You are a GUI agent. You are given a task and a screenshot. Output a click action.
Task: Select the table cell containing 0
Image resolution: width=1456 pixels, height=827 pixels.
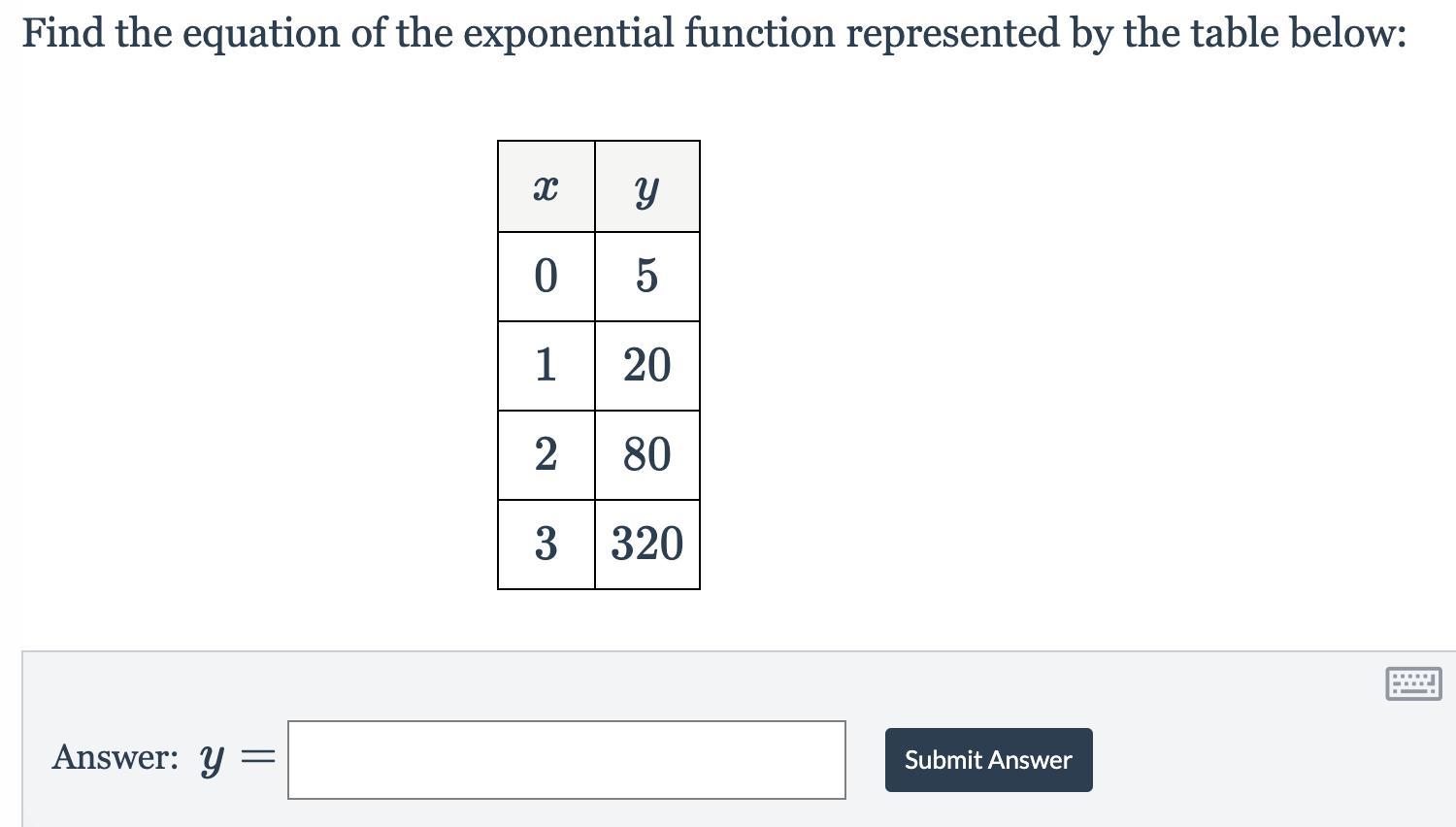pyautogui.click(x=546, y=277)
